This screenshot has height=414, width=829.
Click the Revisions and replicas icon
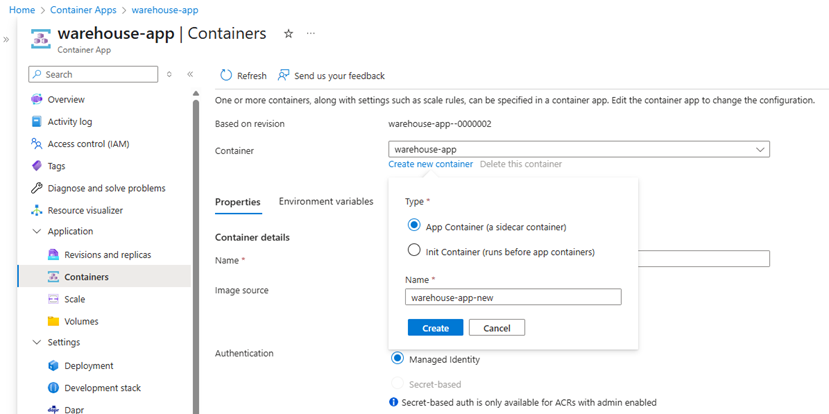(53, 255)
